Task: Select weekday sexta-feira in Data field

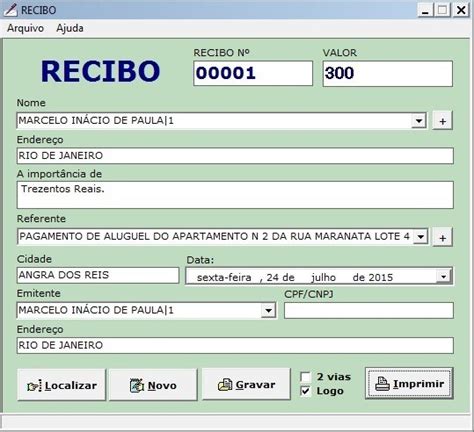Action: point(224,277)
